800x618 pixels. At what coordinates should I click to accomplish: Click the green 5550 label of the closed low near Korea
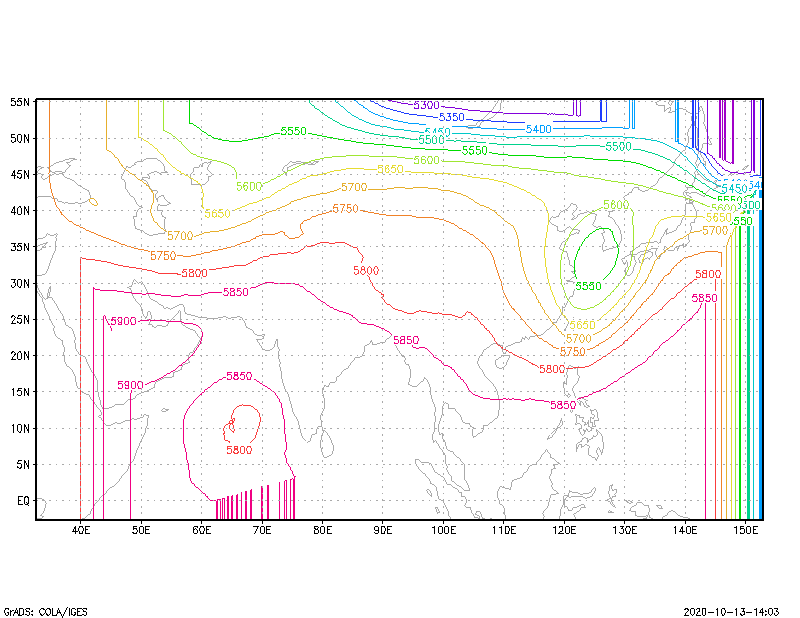(x=588, y=286)
